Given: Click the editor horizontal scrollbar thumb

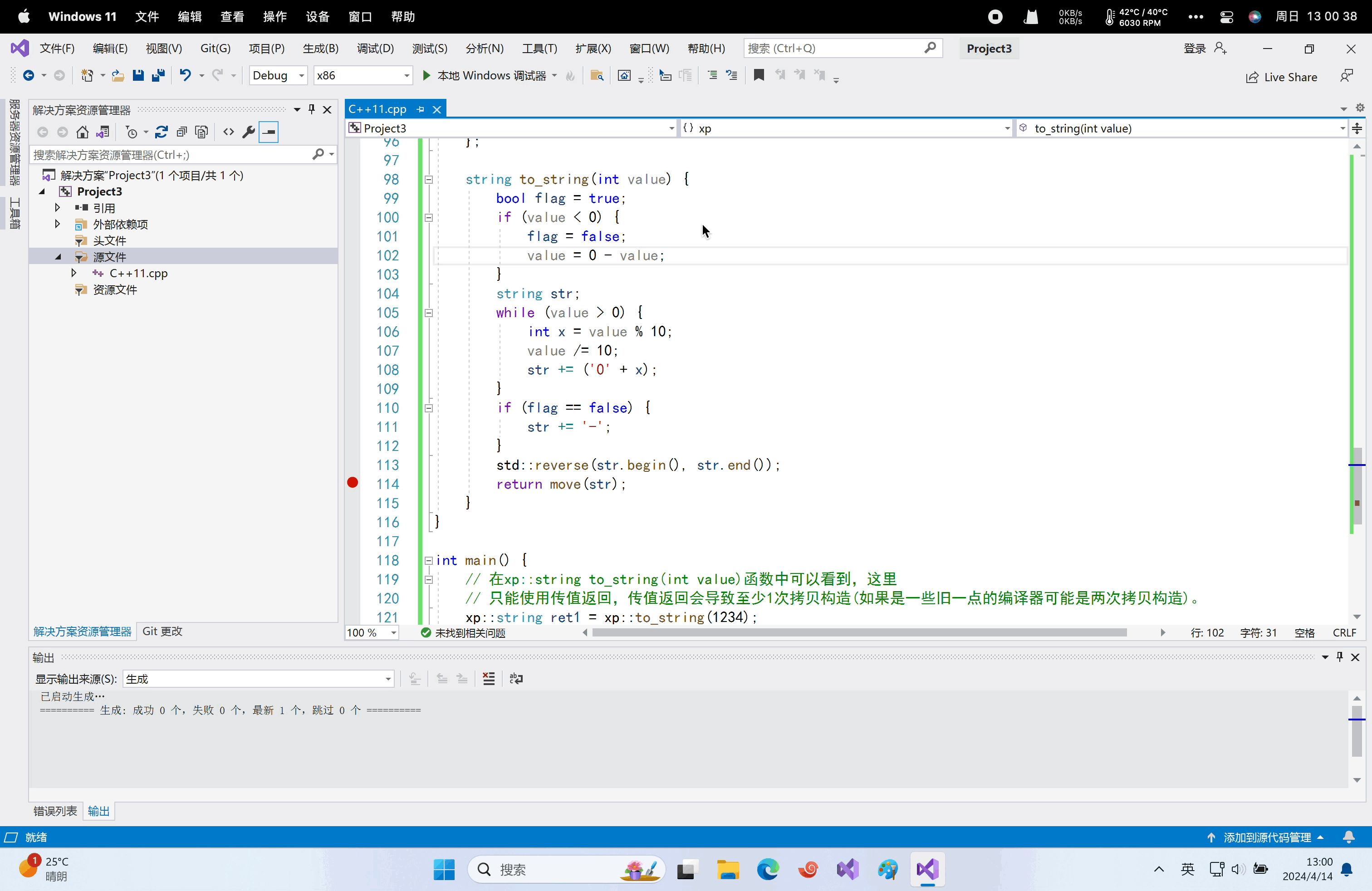Looking at the screenshot, I should tap(859, 633).
